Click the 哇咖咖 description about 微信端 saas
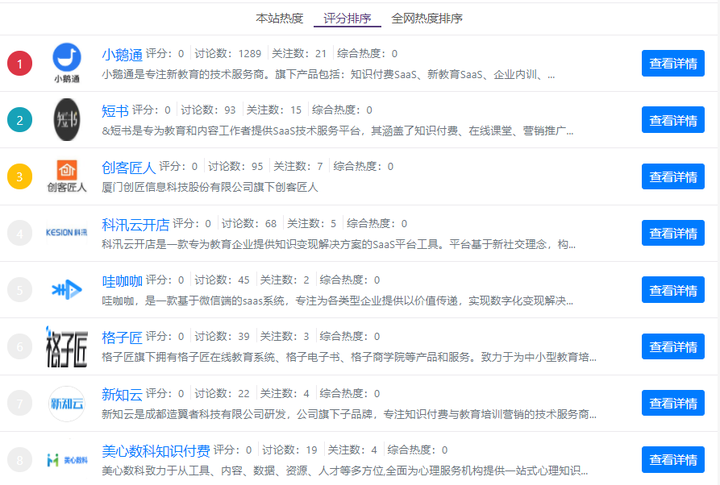720x485 pixels. pyautogui.click(x=338, y=301)
